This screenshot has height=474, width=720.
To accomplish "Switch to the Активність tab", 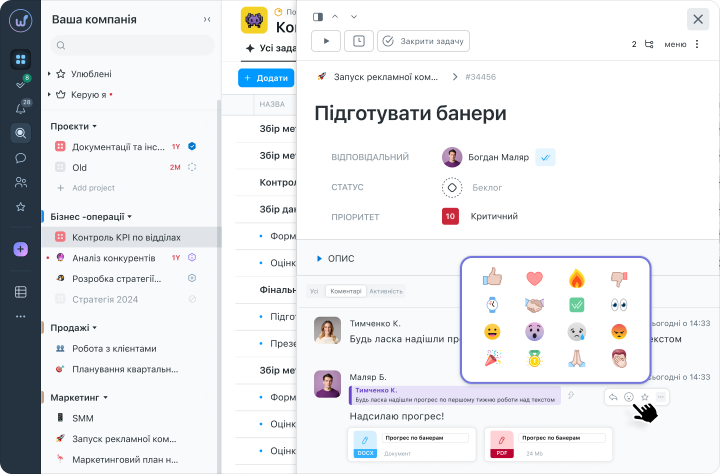I will pyautogui.click(x=386, y=291).
